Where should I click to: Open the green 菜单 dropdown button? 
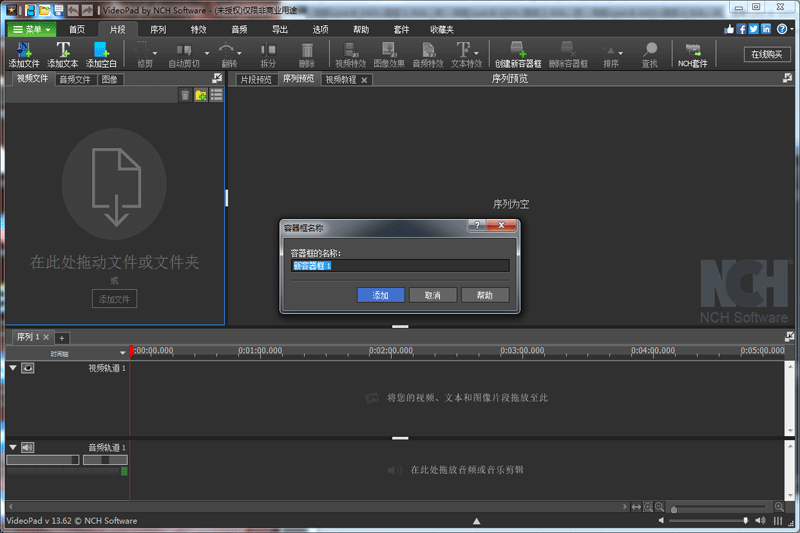(x=33, y=29)
